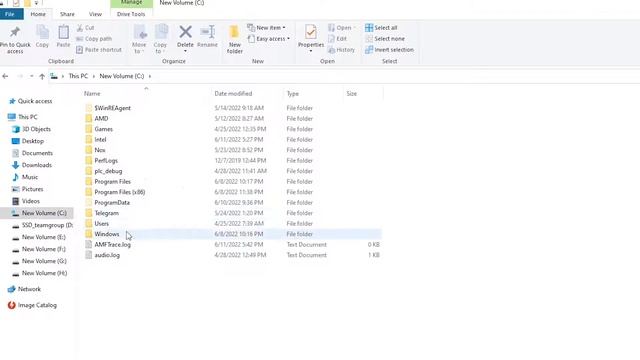
Task: Click the up one level arrow
Action: point(42,76)
